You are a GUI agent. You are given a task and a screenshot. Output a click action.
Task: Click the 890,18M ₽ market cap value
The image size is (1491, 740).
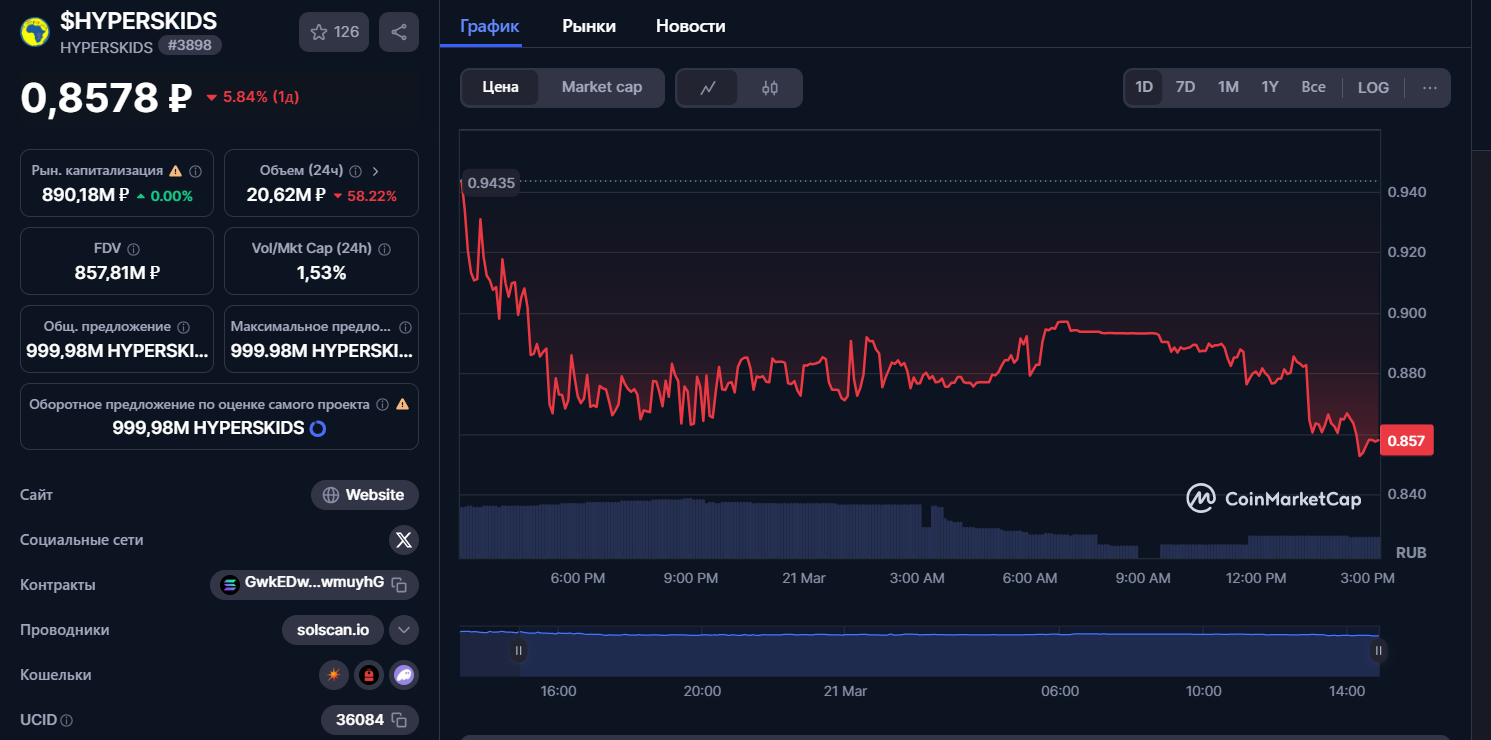point(85,195)
